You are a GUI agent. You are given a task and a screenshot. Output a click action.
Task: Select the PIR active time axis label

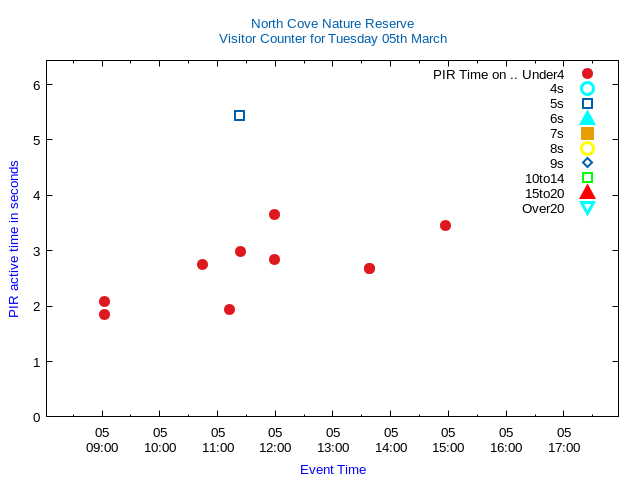[x=14, y=239]
